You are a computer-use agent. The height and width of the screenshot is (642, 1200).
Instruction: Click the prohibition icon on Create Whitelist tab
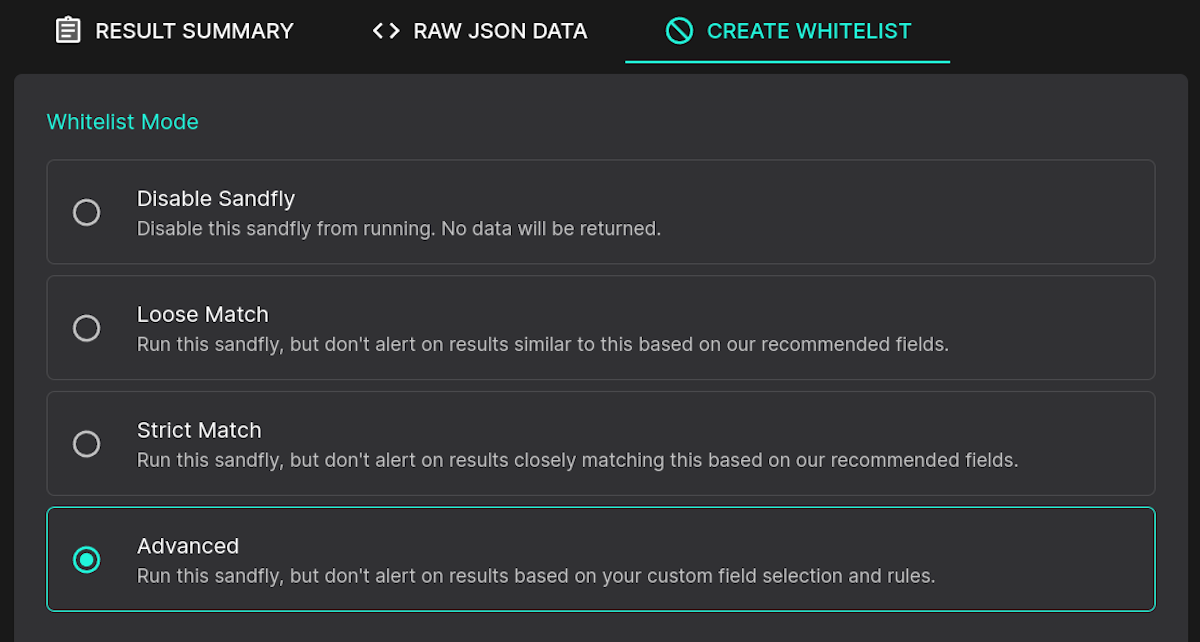pos(680,31)
